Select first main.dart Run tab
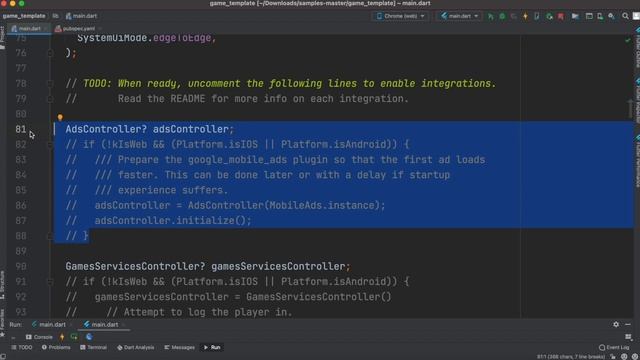640x360 pixels. (49, 325)
